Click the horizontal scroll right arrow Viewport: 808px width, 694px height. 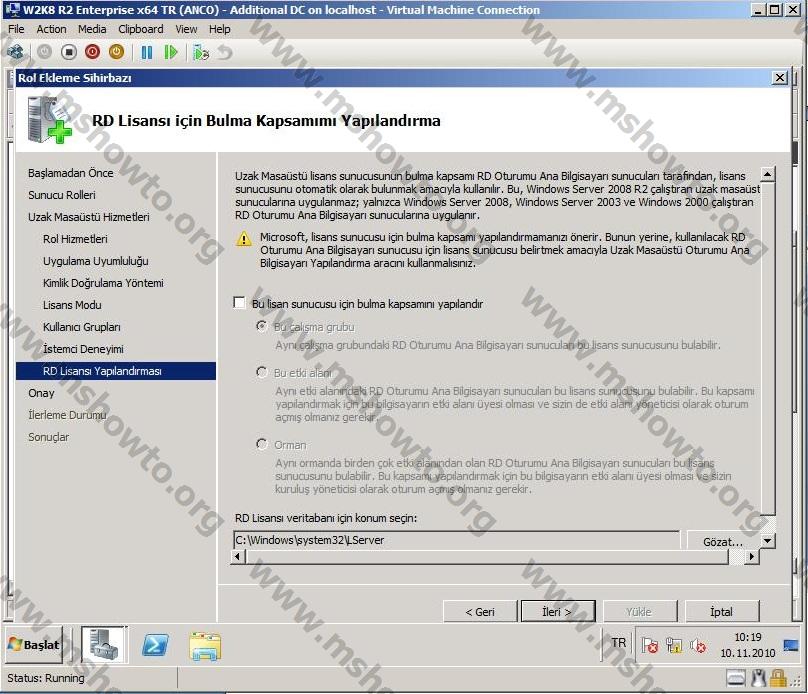coord(752,556)
